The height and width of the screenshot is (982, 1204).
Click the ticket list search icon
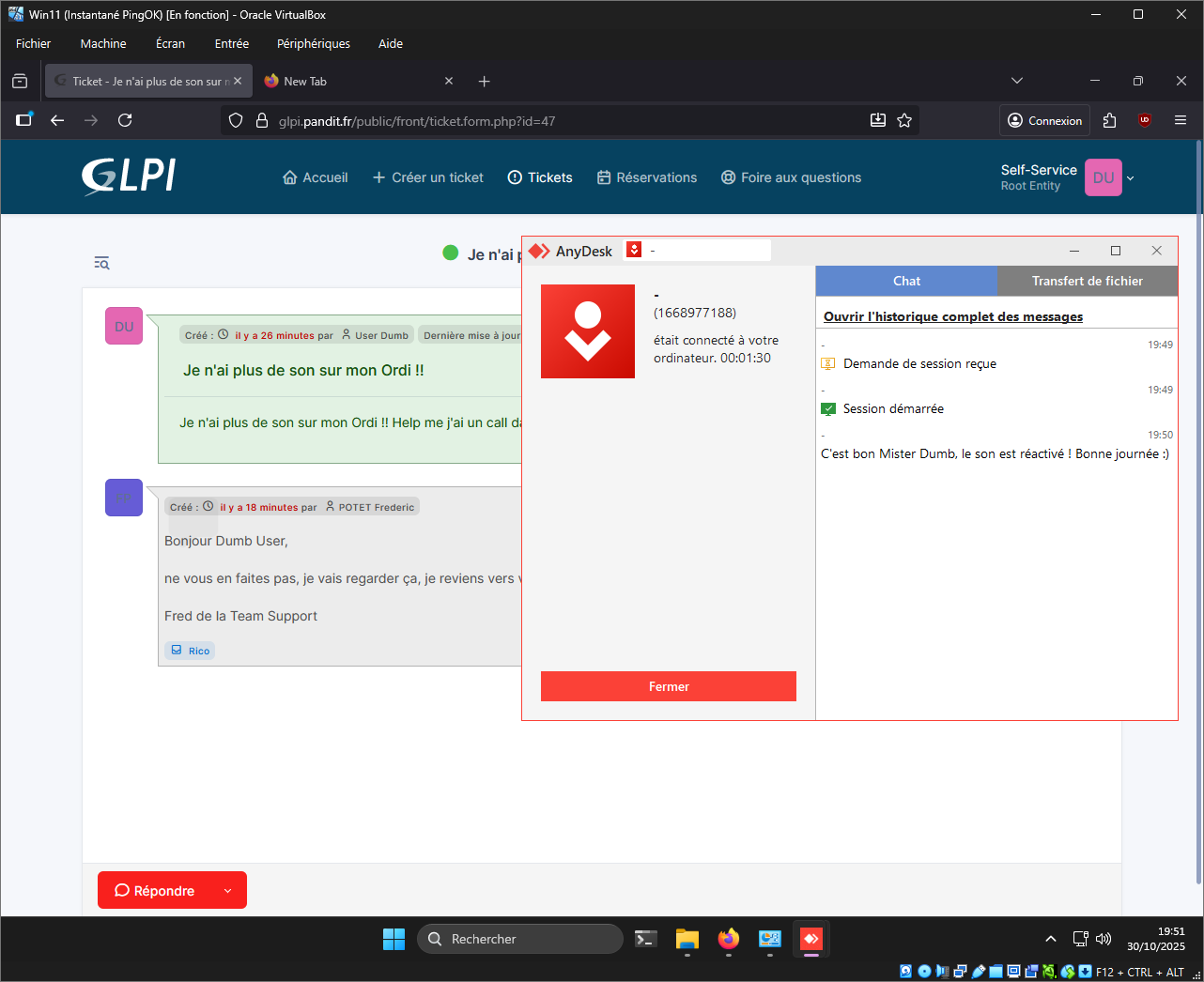101,263
